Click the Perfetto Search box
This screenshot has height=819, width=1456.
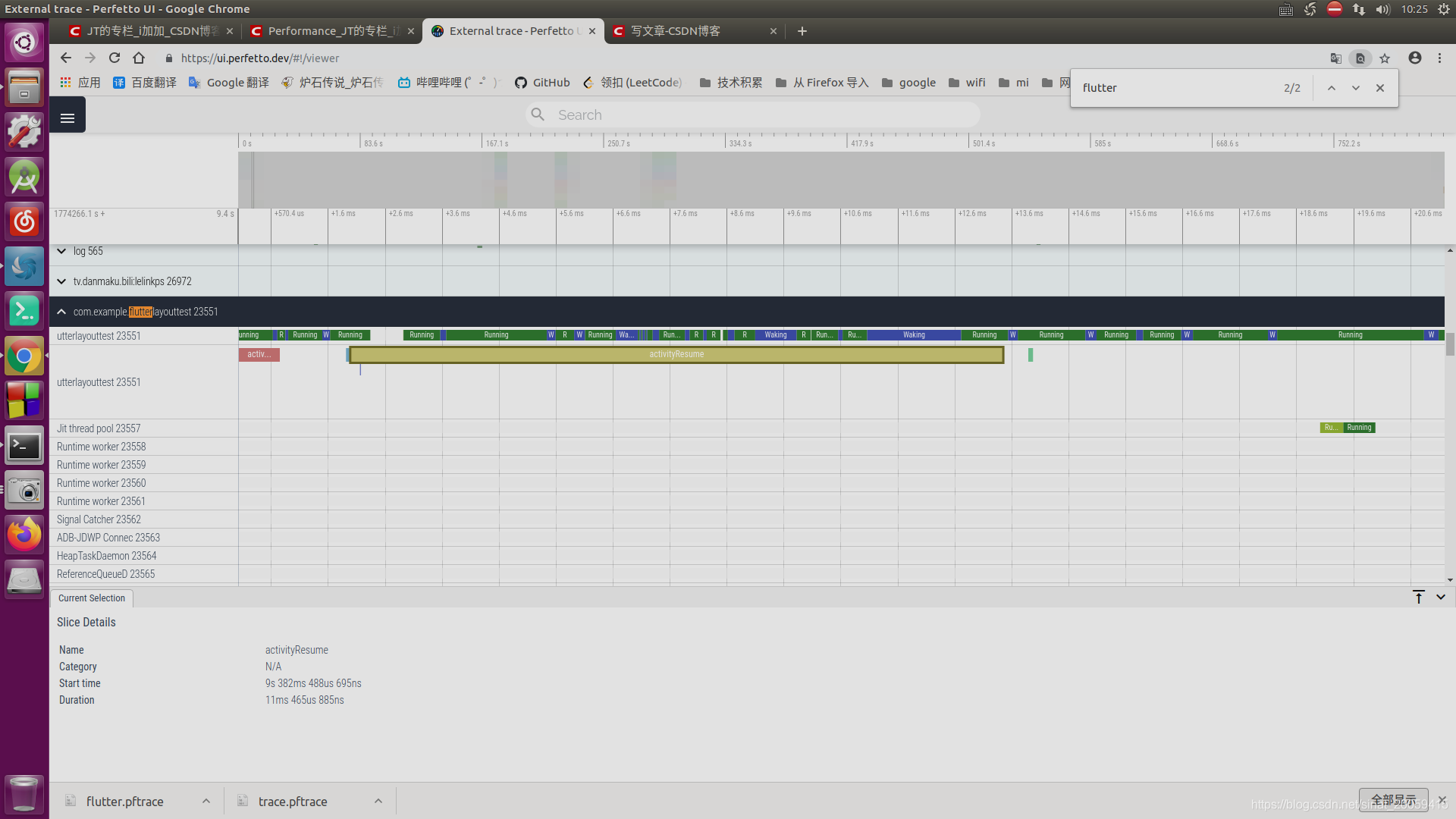tap(752, 115)
